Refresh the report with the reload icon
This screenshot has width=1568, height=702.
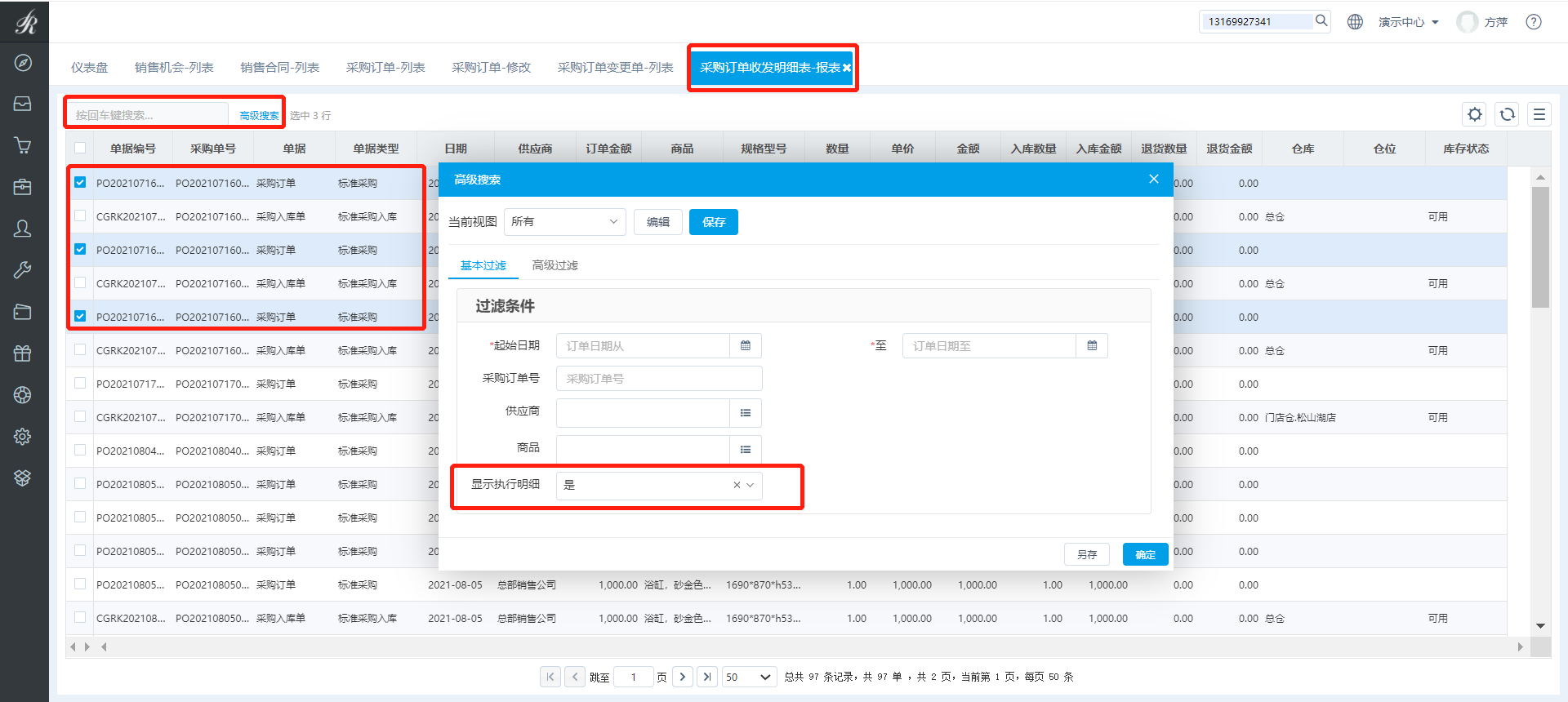1508,114
